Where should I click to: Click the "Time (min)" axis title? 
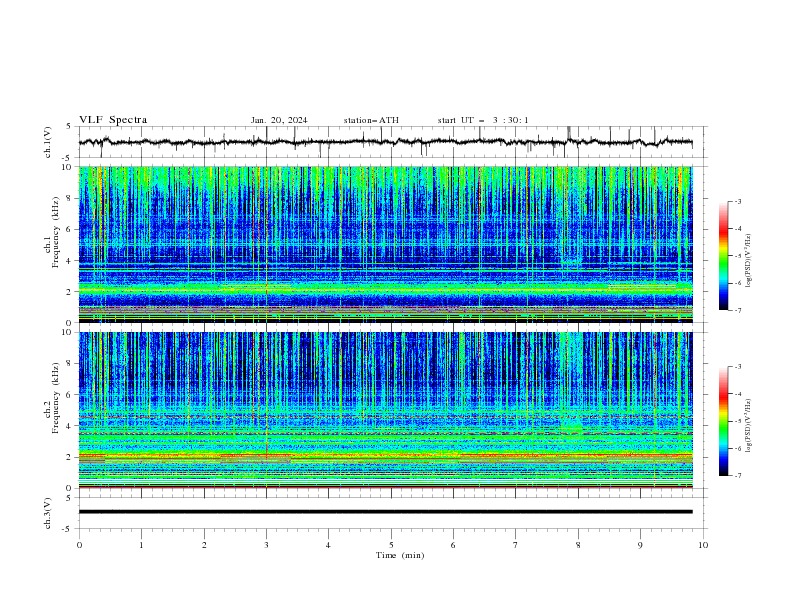(400, 555)
